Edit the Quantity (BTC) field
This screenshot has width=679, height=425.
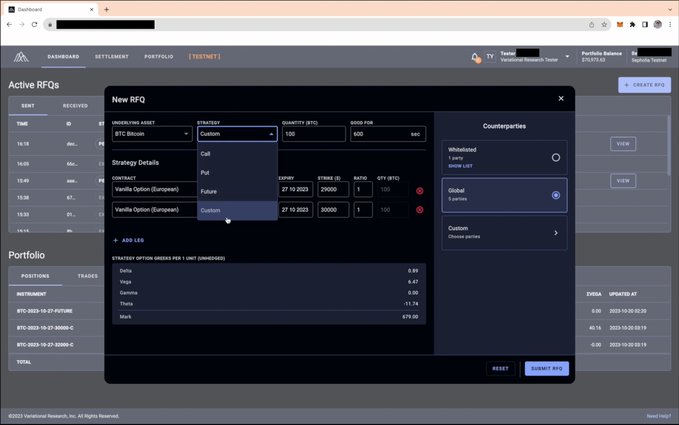[x=314, y=134]
